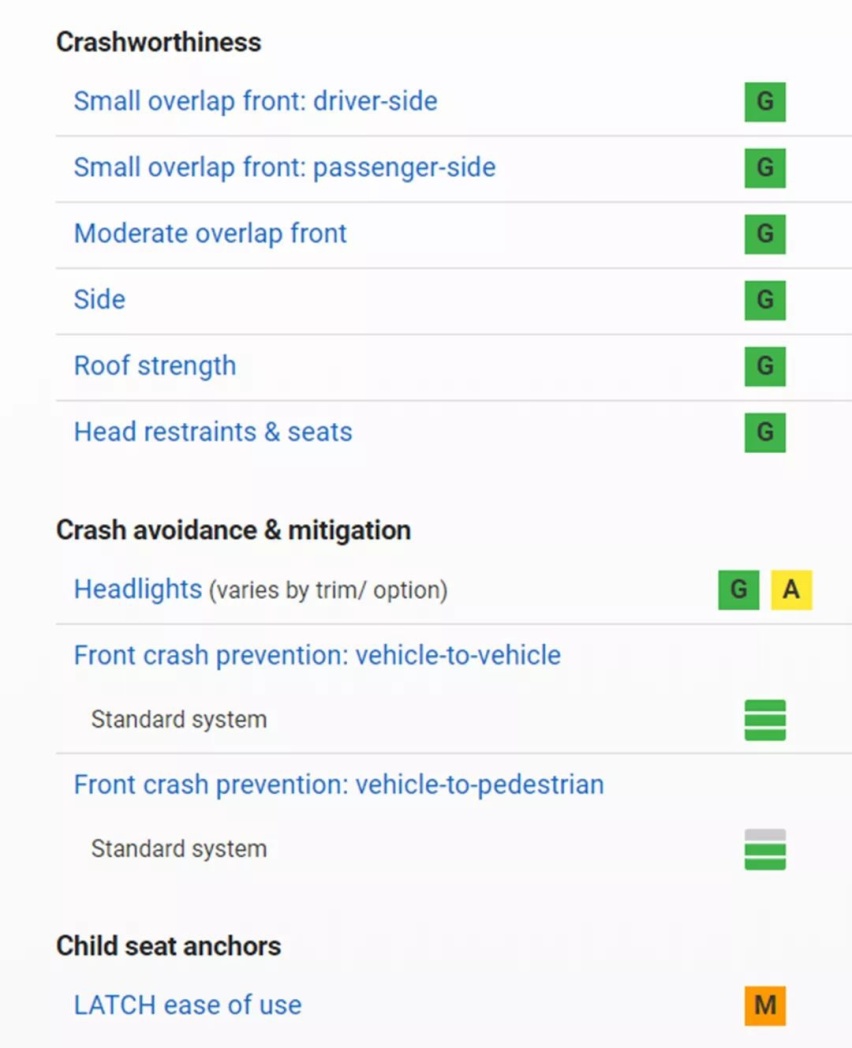Viewport: 852px width, 1048px height.
Task: Select the Moderate overlap front G badge
Action: point(765,234)
